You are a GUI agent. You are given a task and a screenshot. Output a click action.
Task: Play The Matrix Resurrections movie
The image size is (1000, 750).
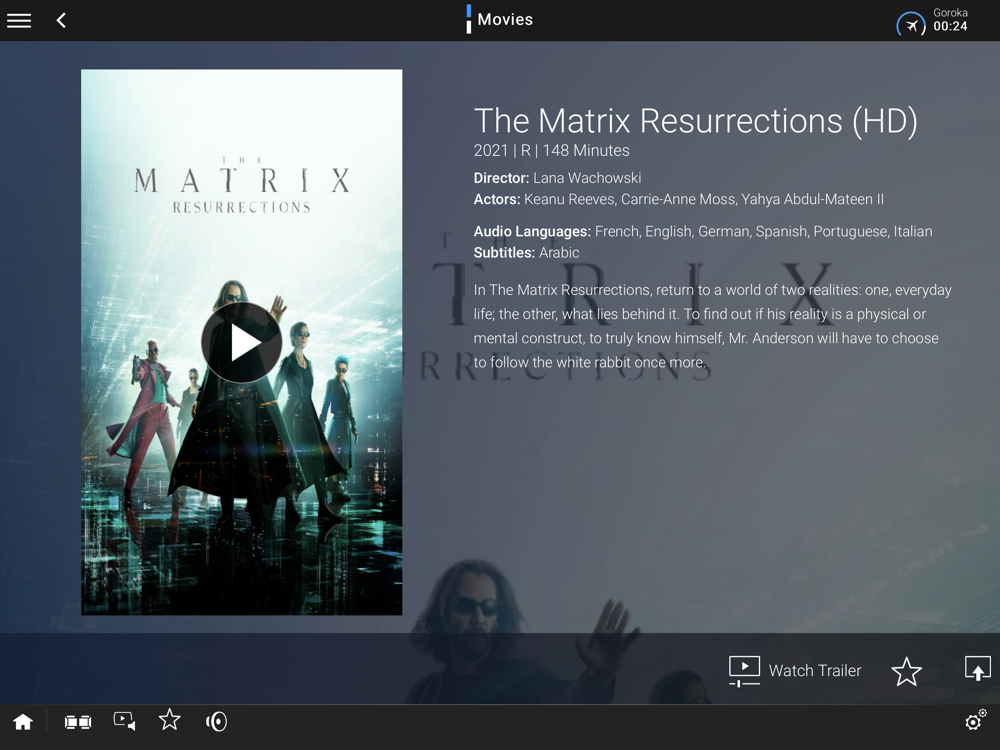(x=242, y=342)
